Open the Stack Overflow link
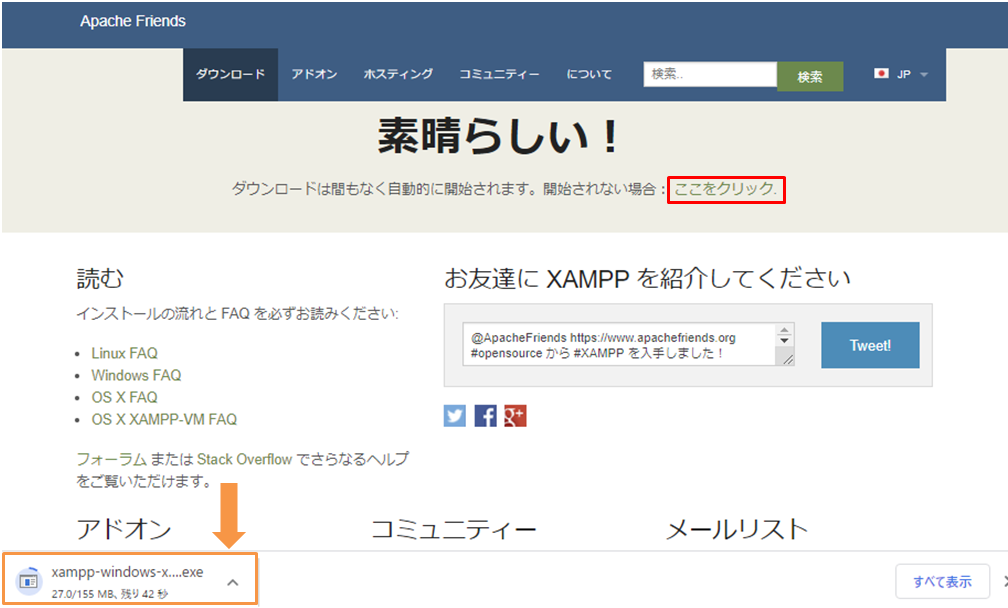 coord(244,459)
